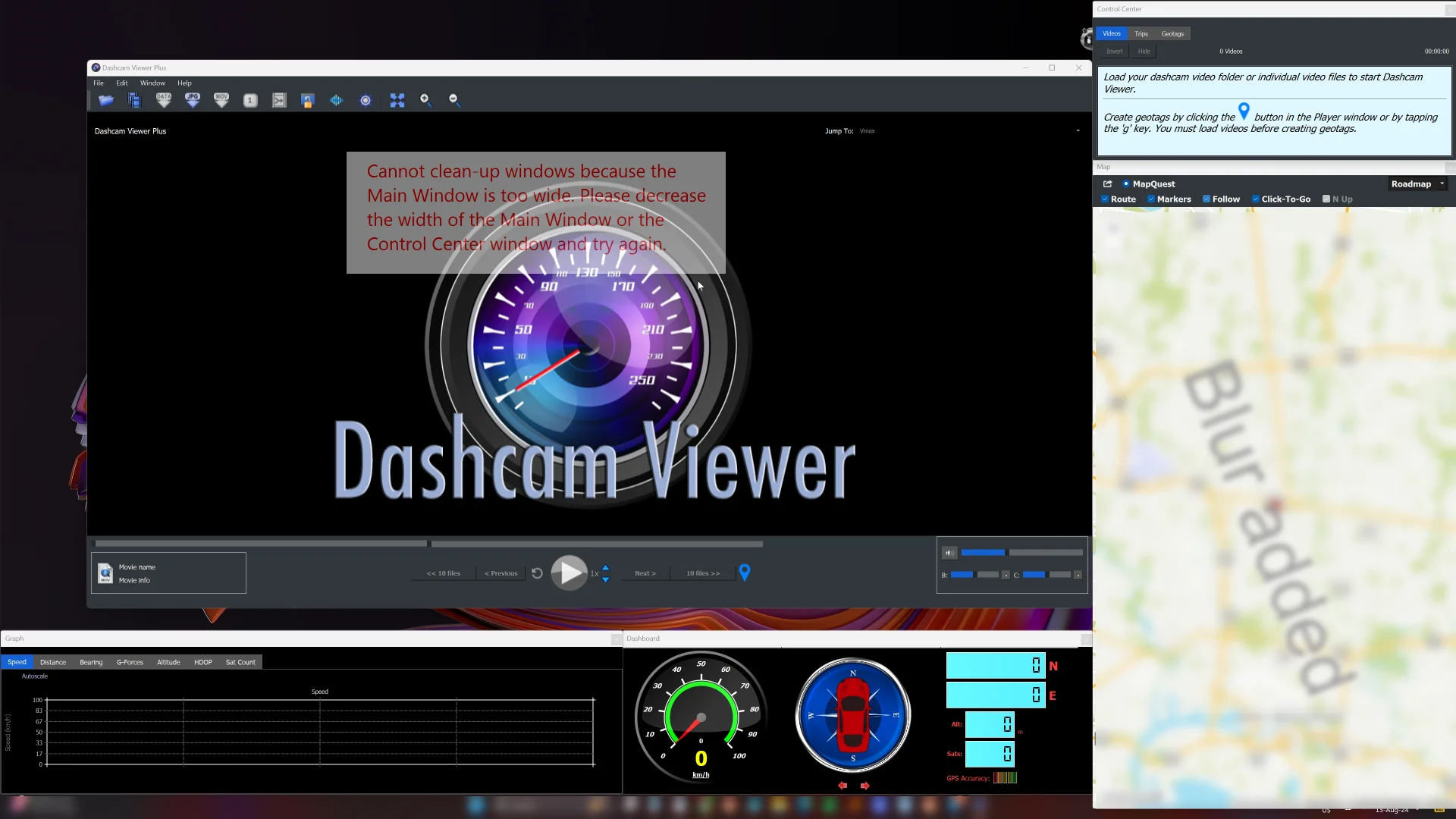Click the < Previous button
Viewport: 1456px width, 819px height.
pos(501,573)
